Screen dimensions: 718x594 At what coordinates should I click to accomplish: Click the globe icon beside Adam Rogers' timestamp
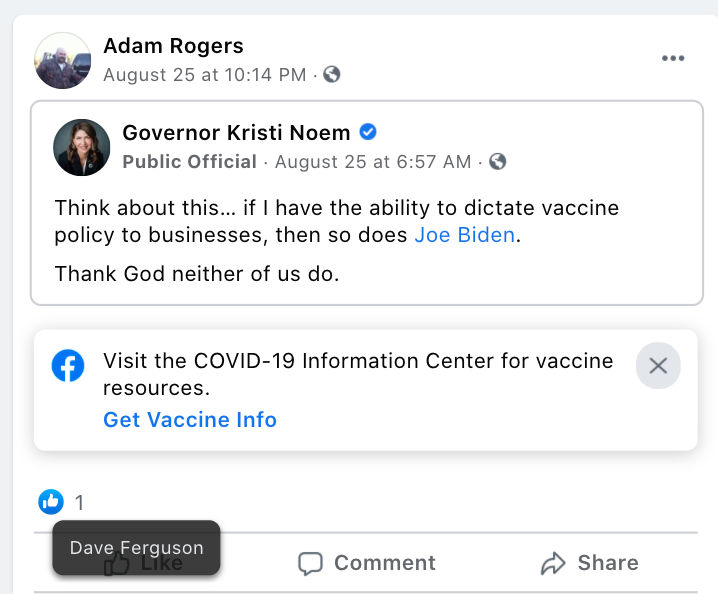coord(332,75)
